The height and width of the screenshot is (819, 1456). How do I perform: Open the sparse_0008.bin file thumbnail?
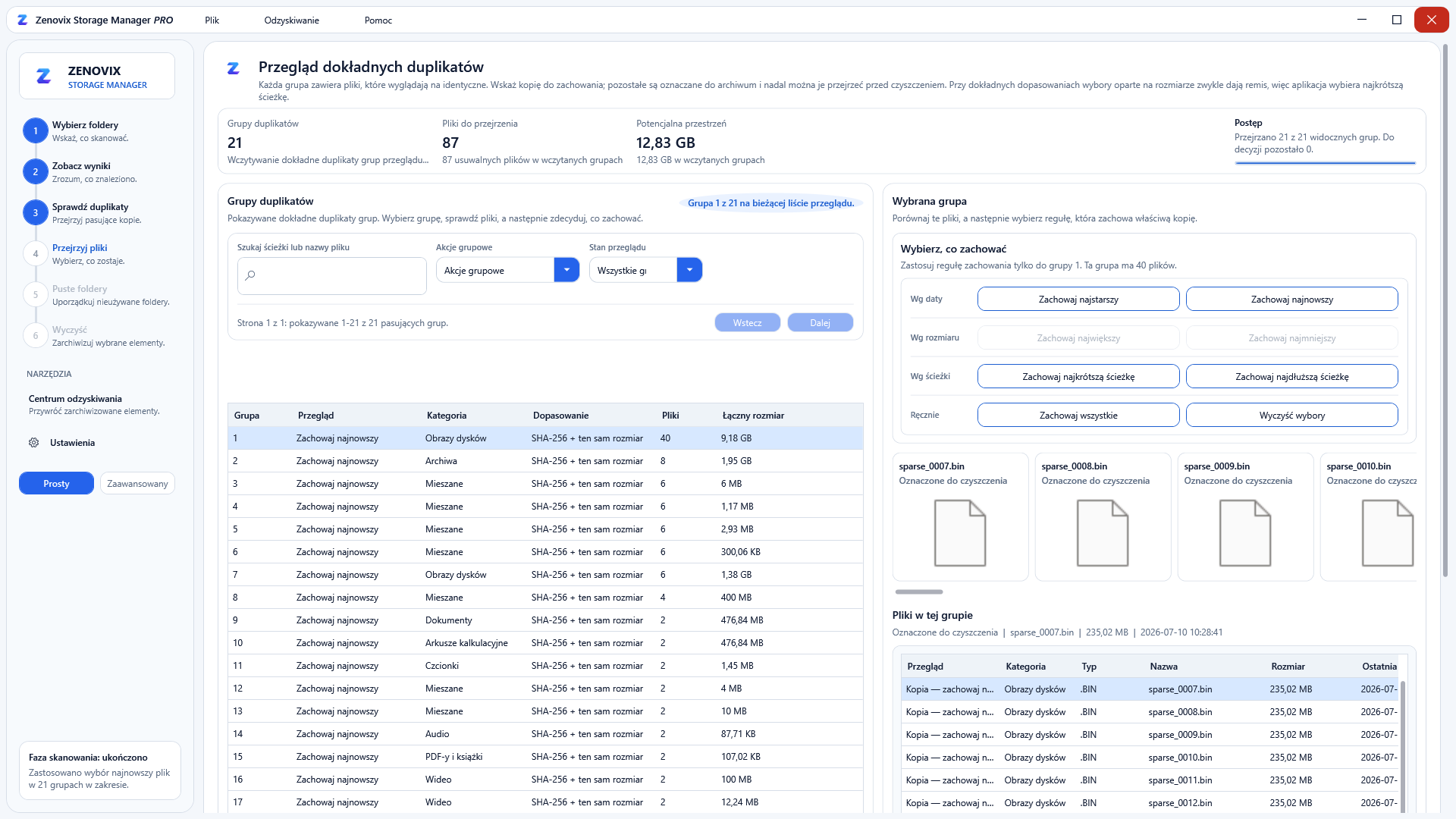[1103, 517]
